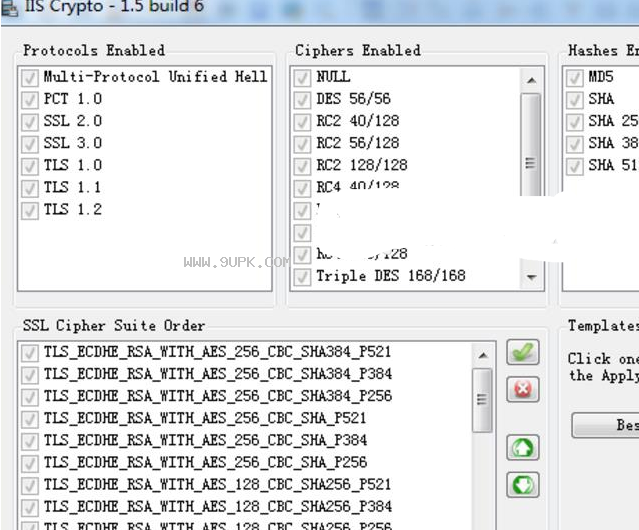The width and height of the screenshot is (639, 530).
Task: Uncheck the MD5 hash checkbox
Action: pos(574,77)
